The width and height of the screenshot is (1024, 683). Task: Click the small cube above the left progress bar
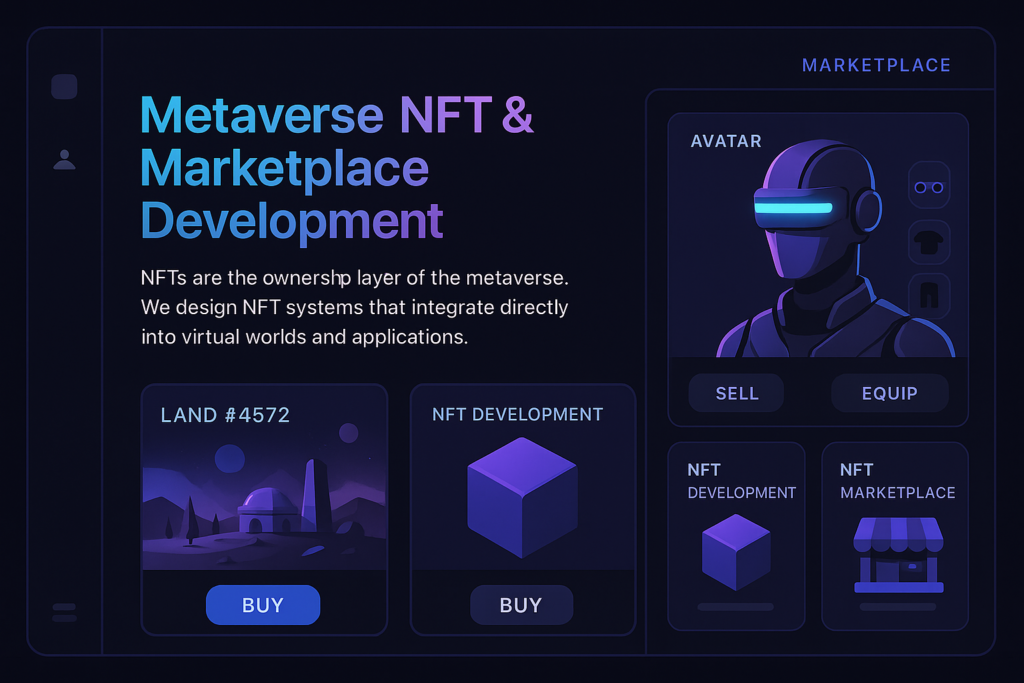pyautogui.click(x=736, y=552)
